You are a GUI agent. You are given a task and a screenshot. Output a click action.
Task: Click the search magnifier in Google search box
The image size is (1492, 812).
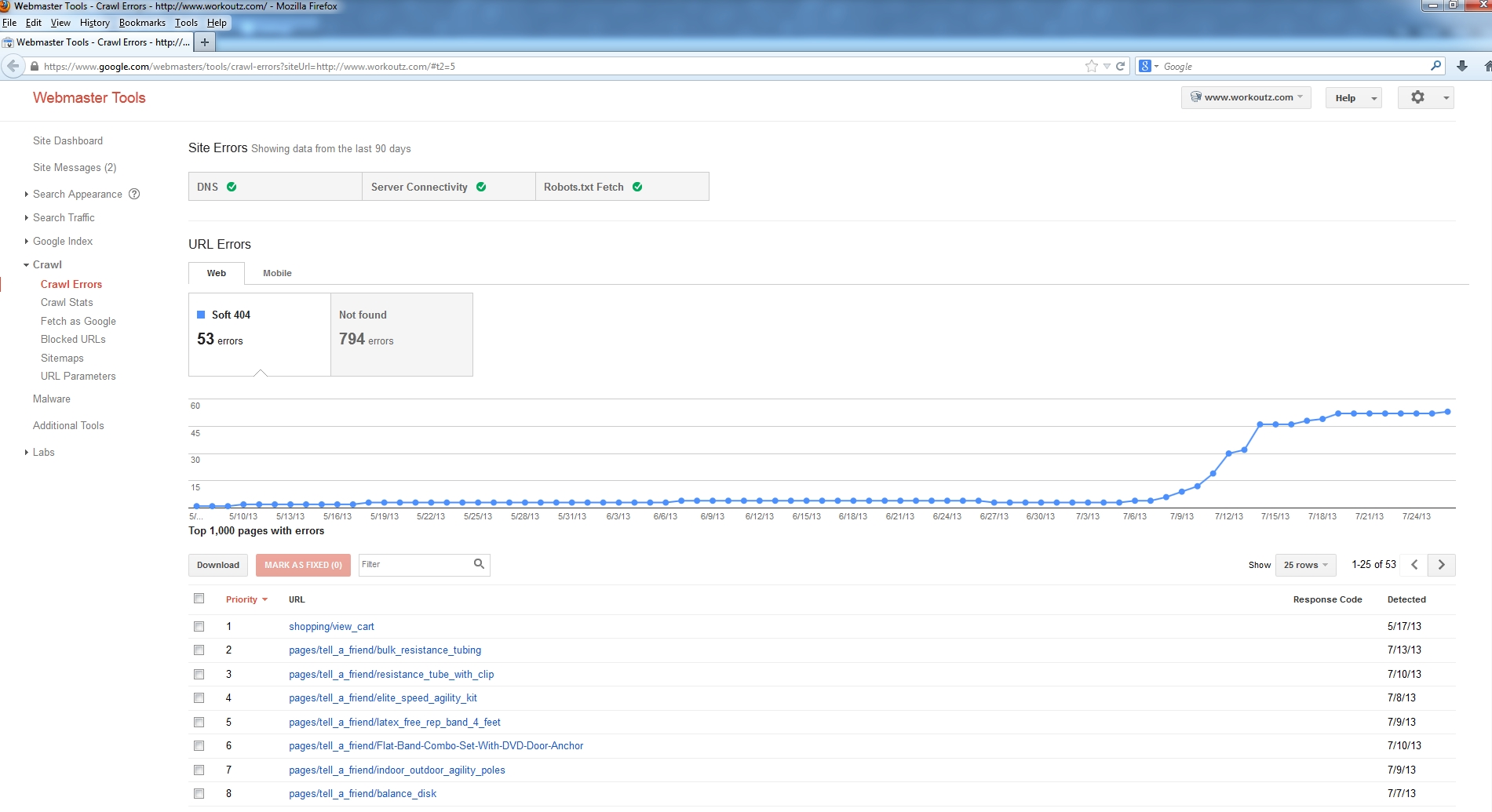(1435, 66)
